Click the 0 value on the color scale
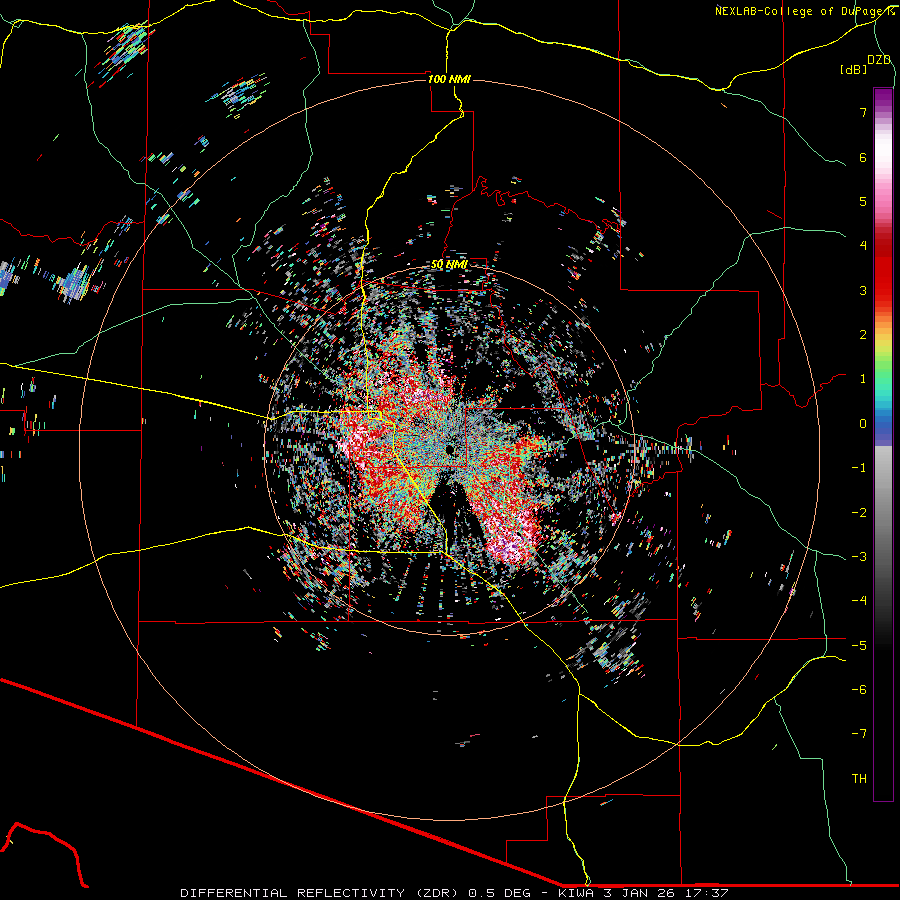This screenshot has height=900, width=900. point(863,424)
